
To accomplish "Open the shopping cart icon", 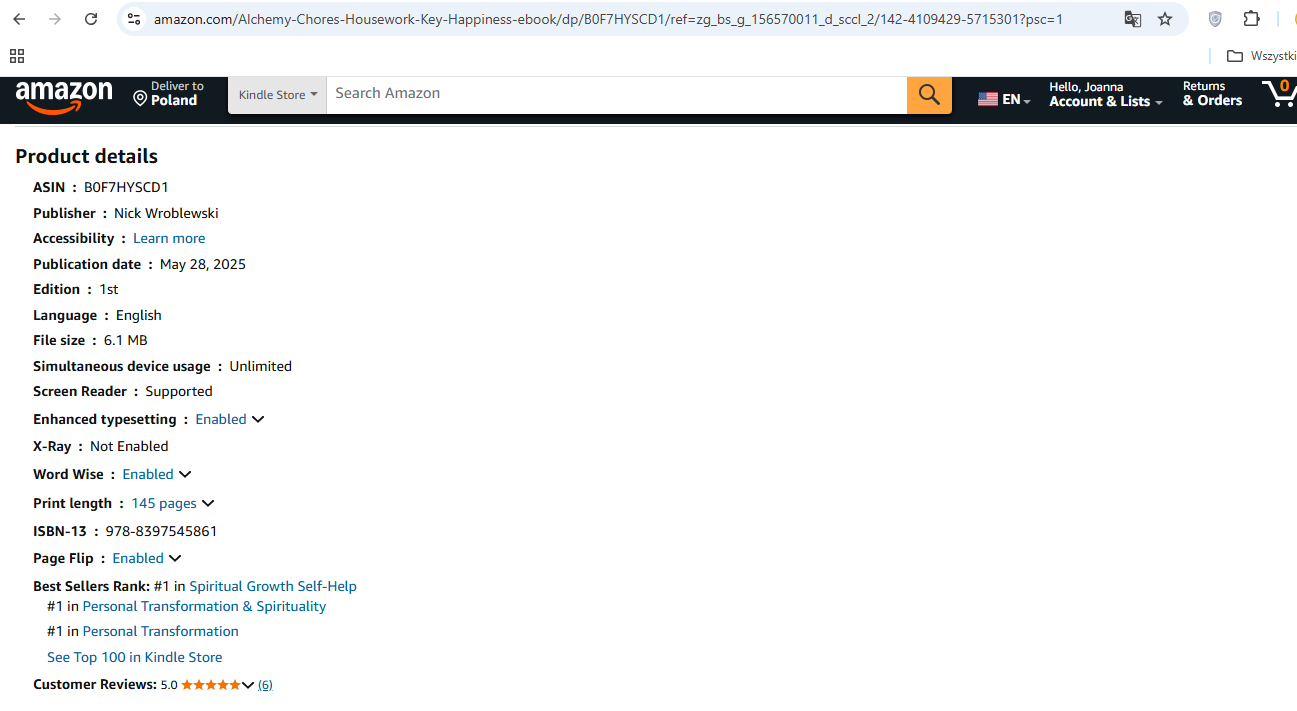I will (1278, 94).
